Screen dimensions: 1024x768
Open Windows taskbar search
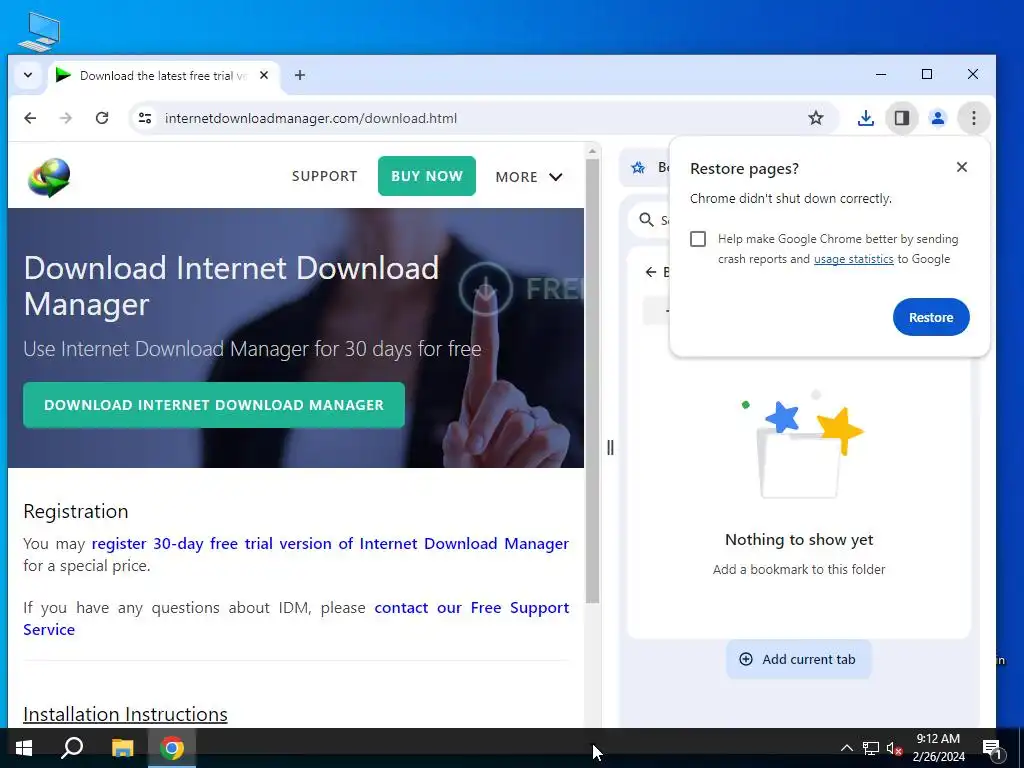[x=72, y=748]
